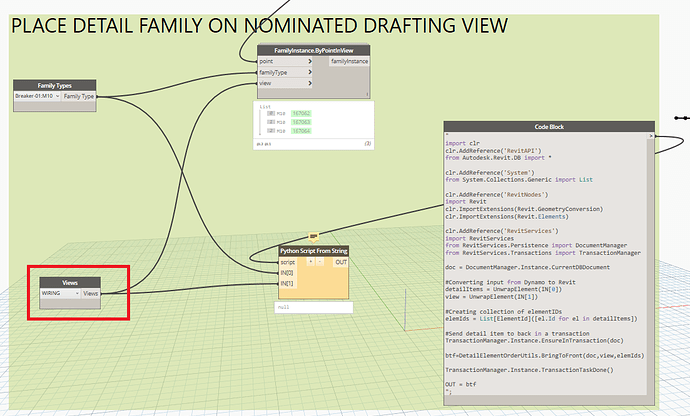Click the point input port label
The height and width of the screenshot is (416, 690).
[266, 61]
